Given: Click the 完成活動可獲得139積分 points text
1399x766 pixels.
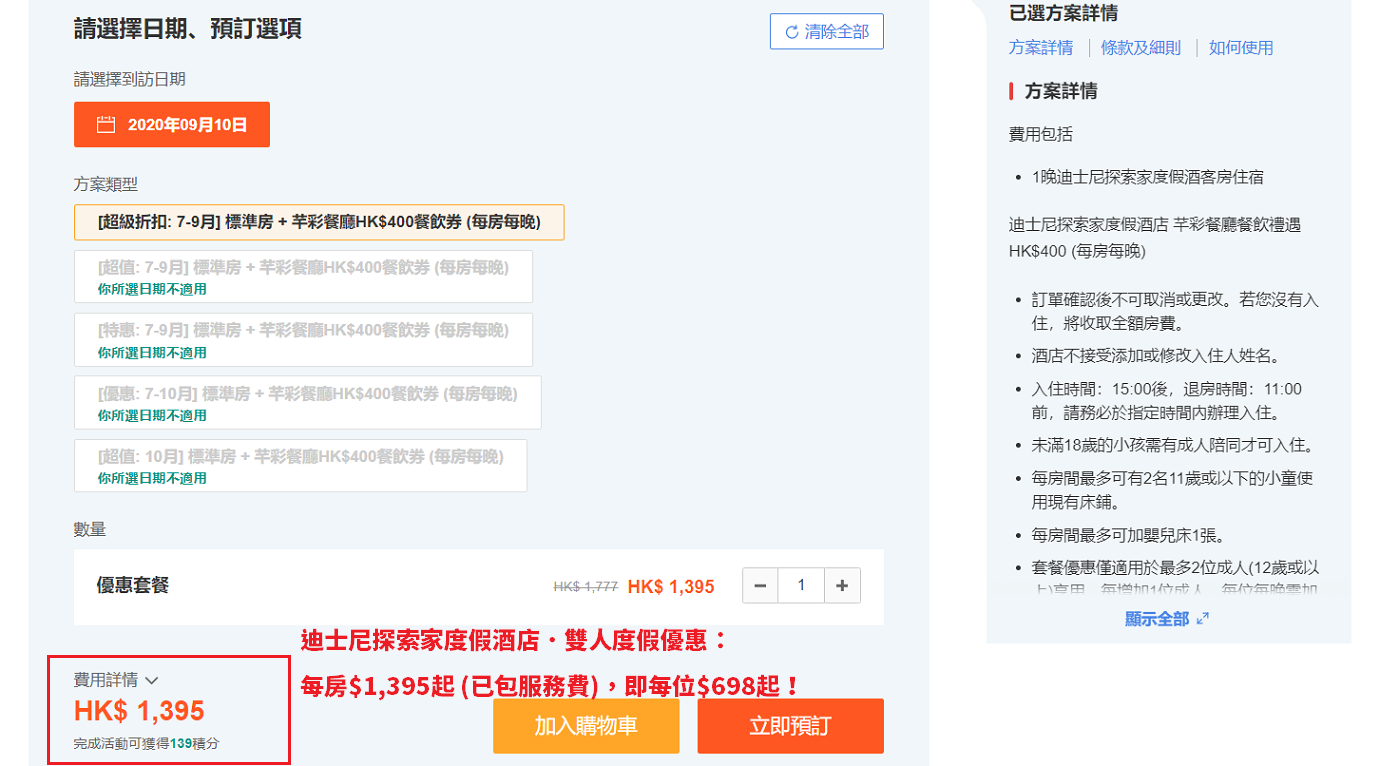Looking at the screenshot, I should pyautogui.click(x=146, y=744).
